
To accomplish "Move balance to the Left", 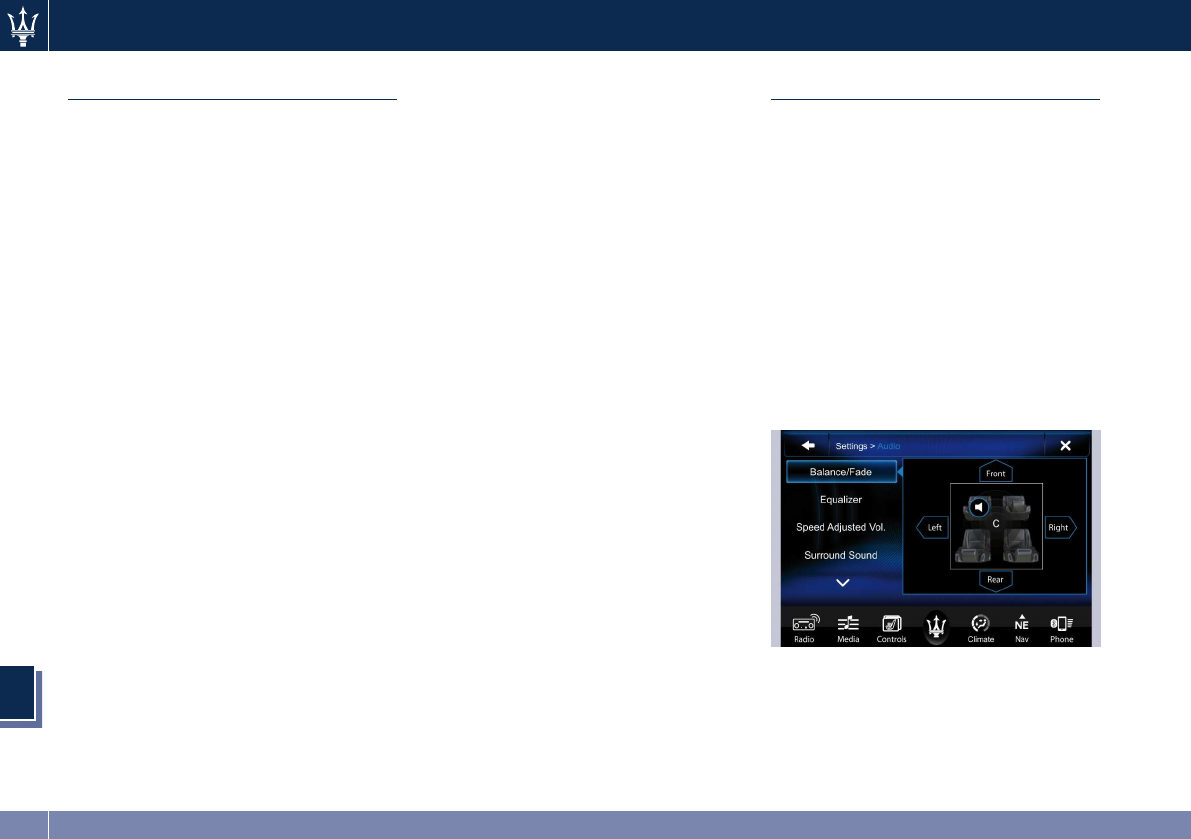I will 933,528.
